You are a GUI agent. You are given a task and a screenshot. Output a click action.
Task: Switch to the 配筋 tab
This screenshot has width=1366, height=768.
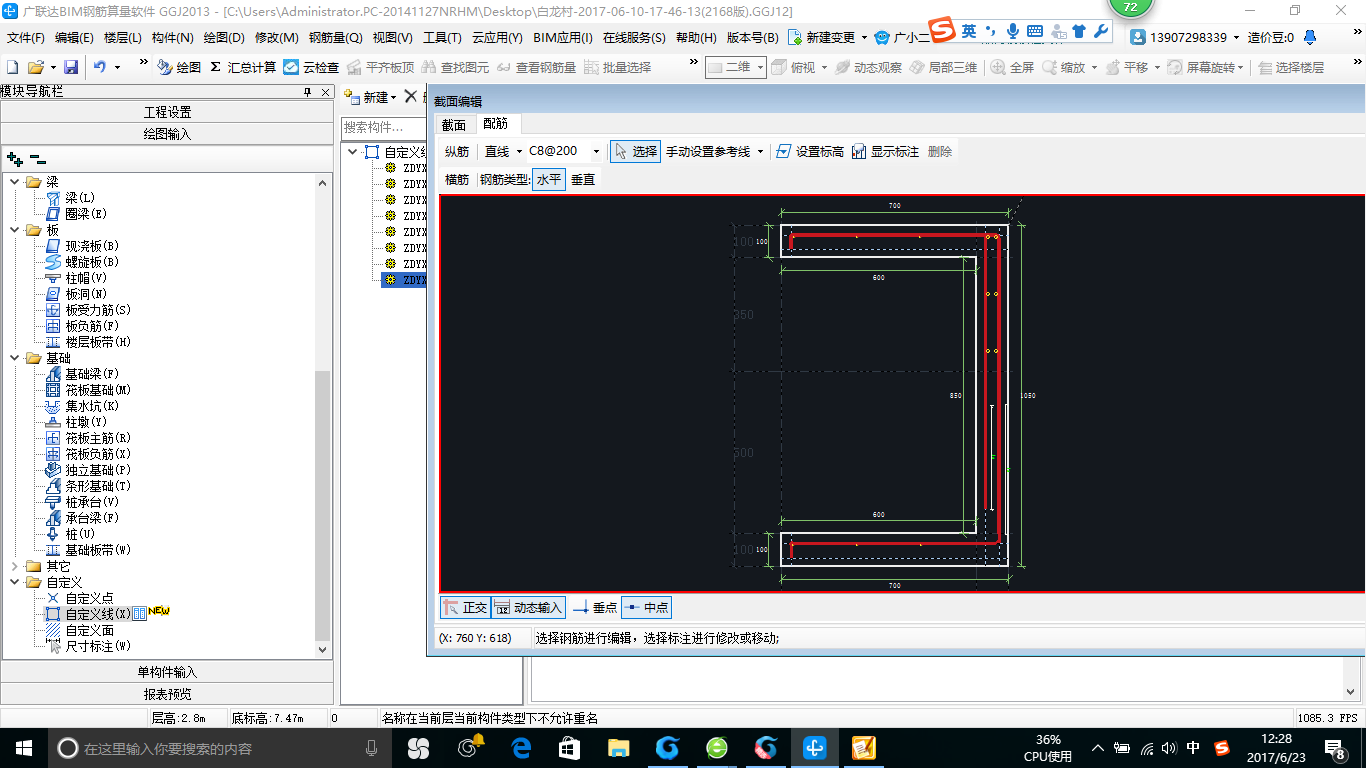click(x=495, y=124)
